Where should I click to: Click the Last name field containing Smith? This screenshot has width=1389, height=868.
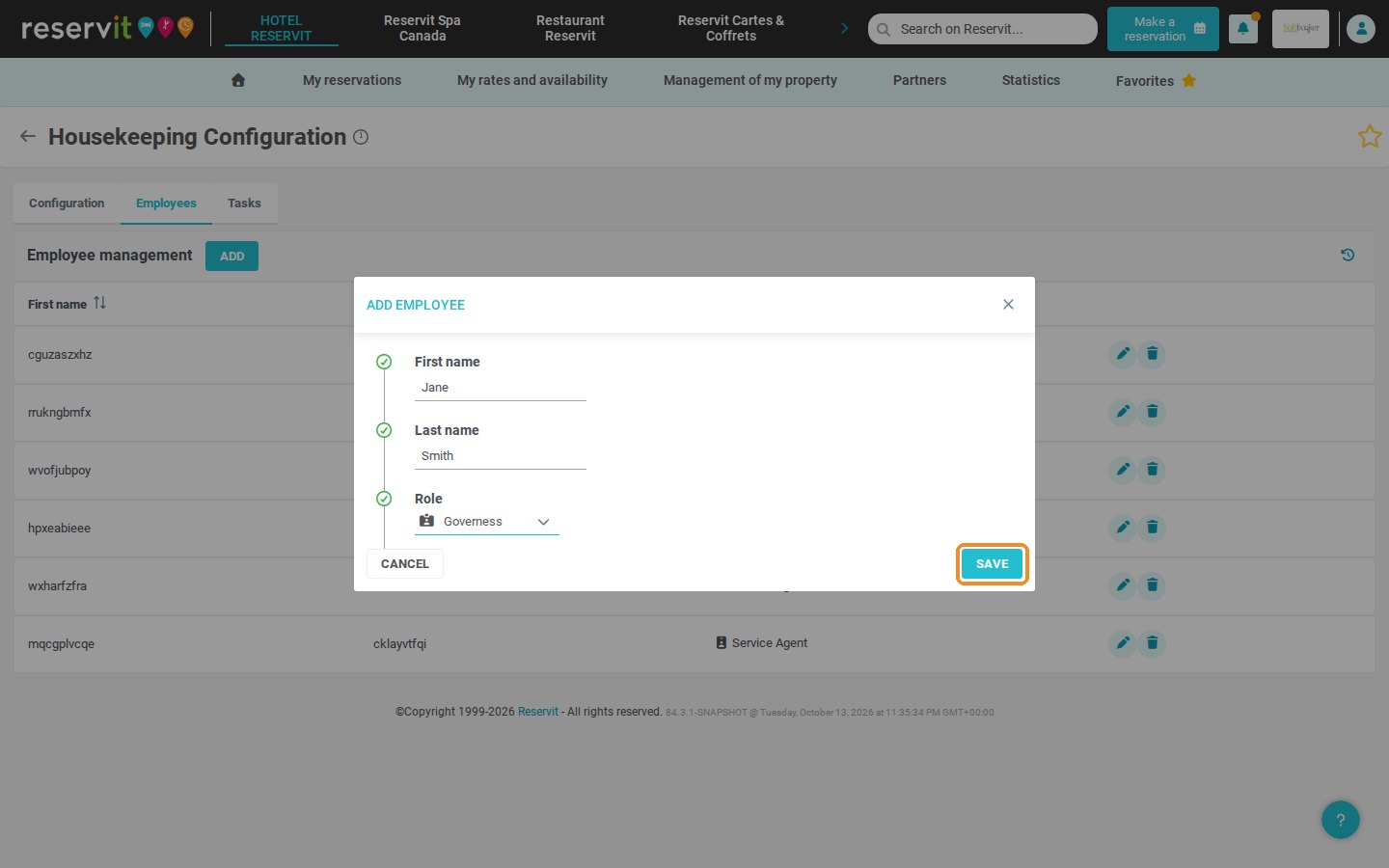(x=501, y=456)
